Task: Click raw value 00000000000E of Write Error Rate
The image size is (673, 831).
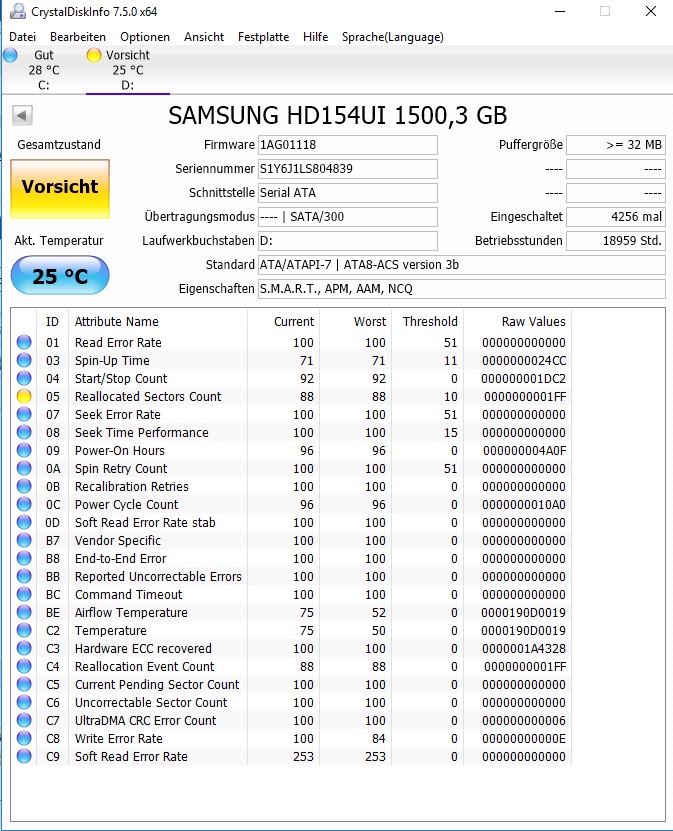Action: 524,738
